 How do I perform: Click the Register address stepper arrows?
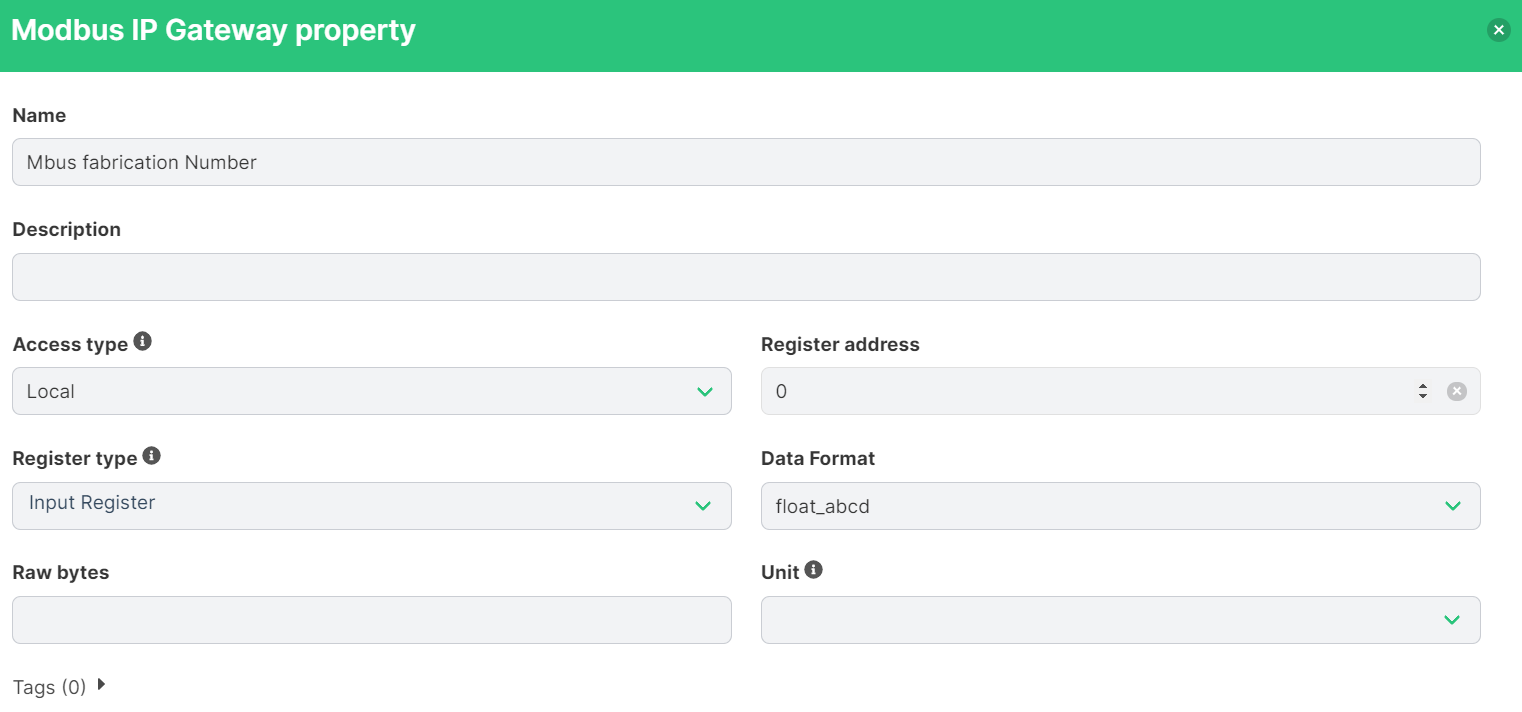tap(1423, 391)
